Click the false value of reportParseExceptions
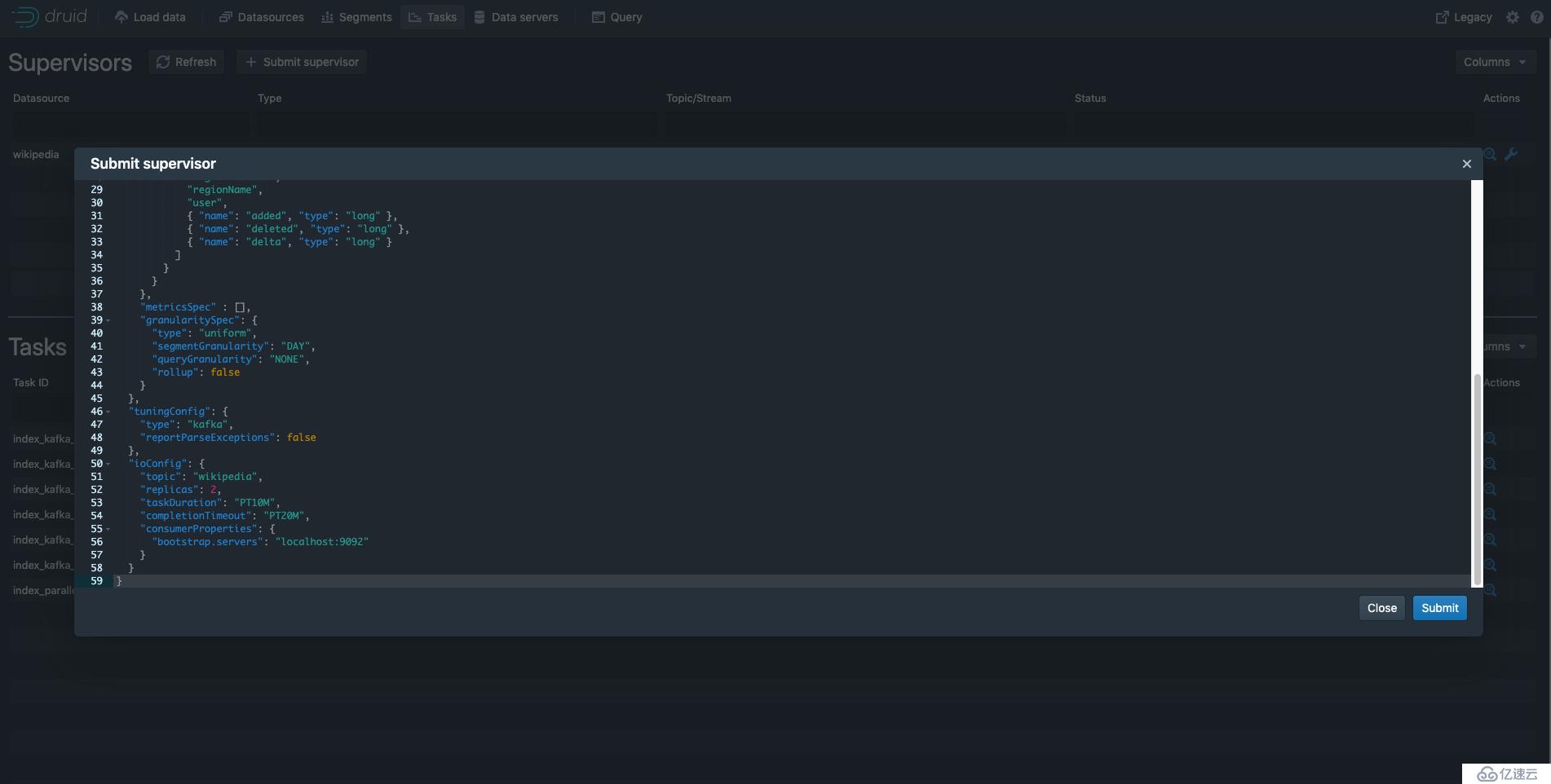Viewport: 1551px width, 784px height. pyautogui.click(x=302, y=438)
